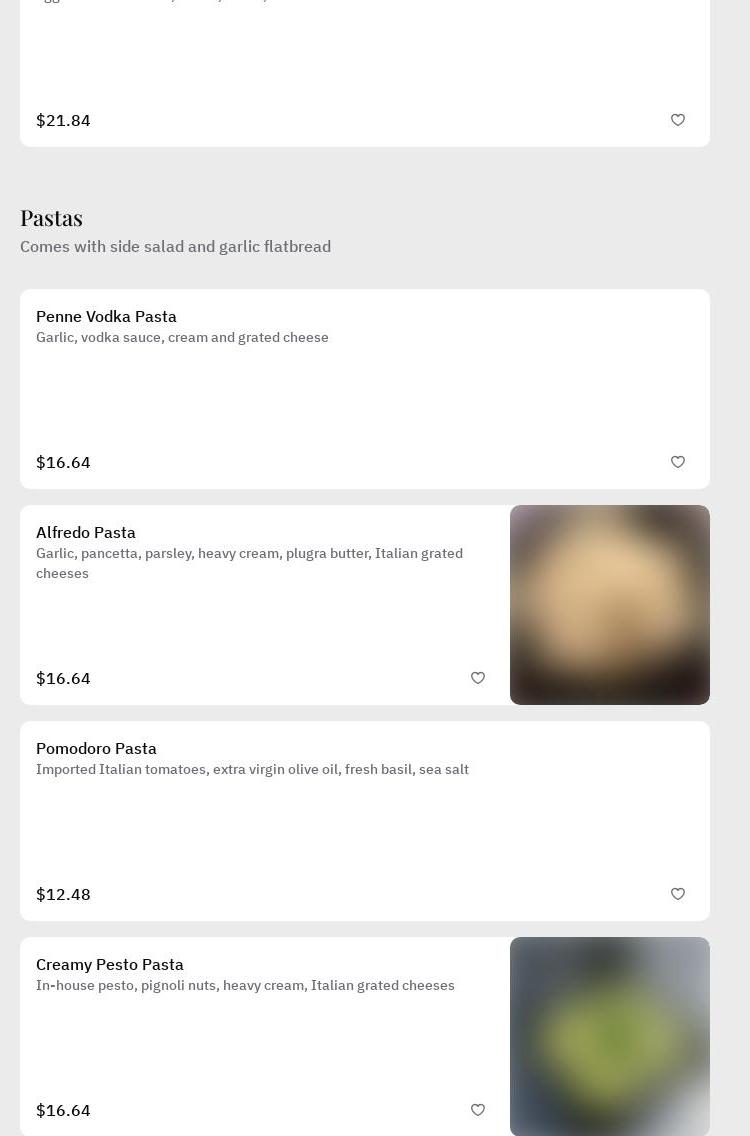Open the Alfredo Pasta photo
This screenshot has width=750, height=1136.
pos(610,605)
